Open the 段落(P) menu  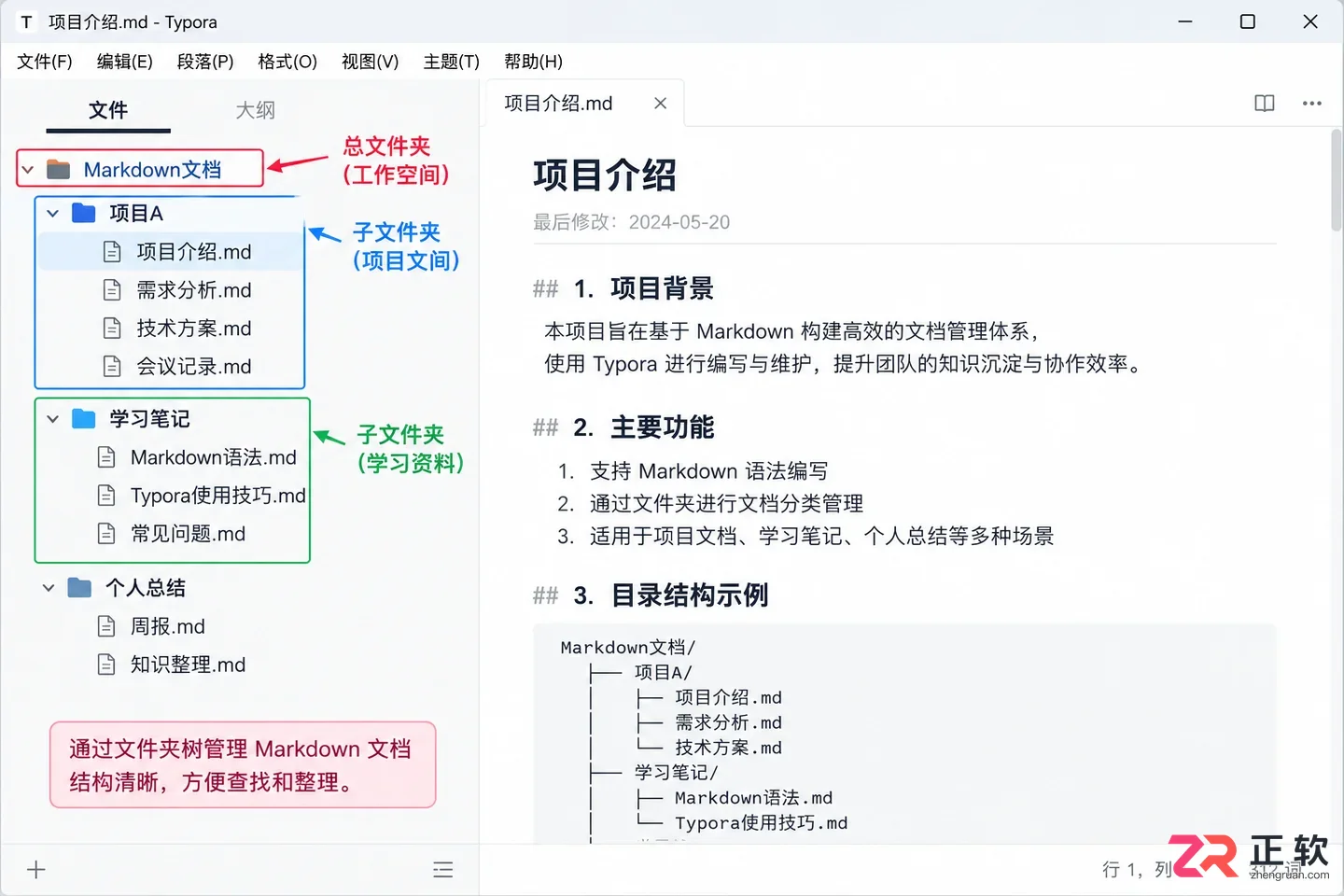[205, 62]
